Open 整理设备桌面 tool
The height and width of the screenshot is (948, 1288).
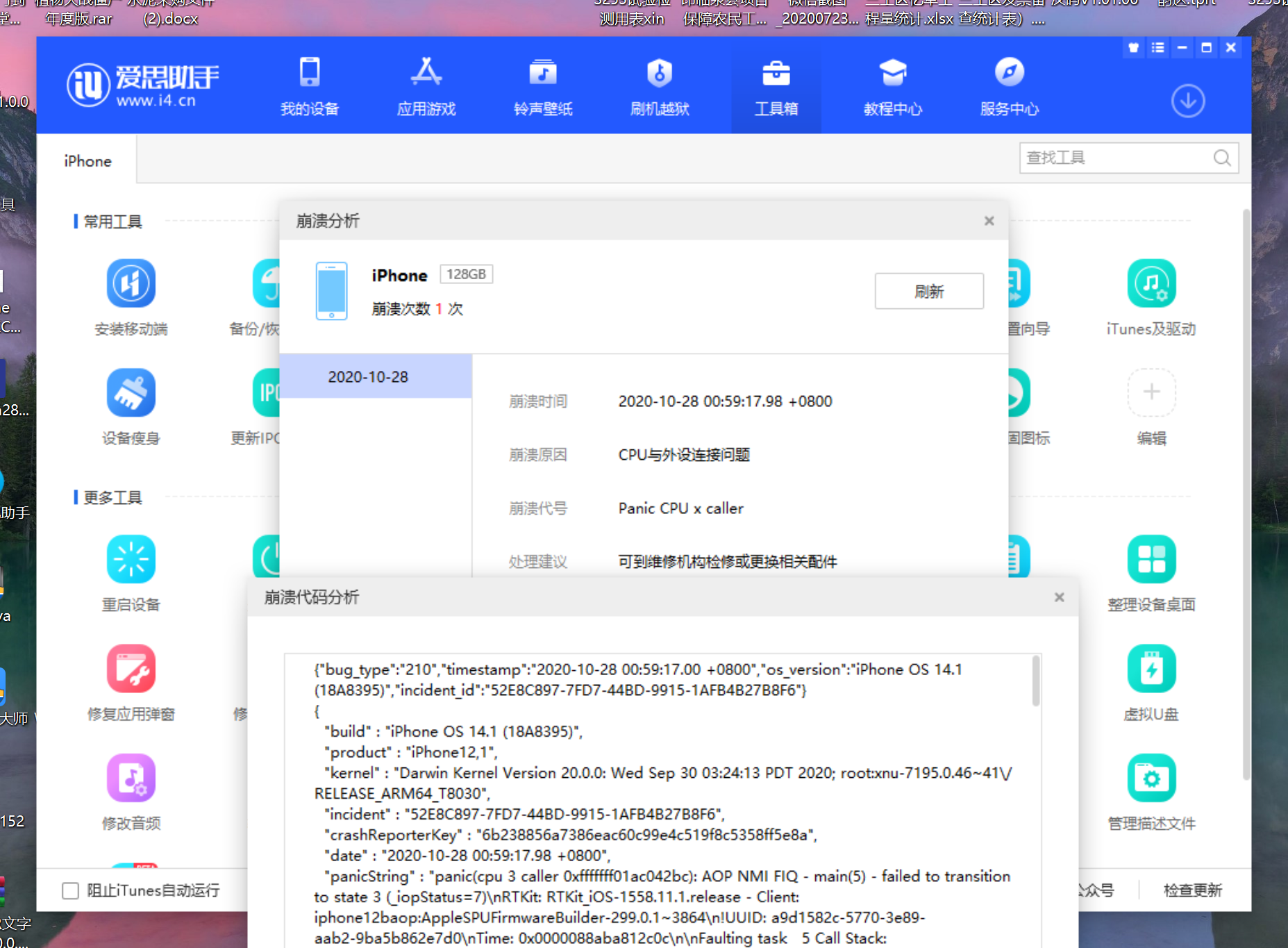[x=1151, y=560]
